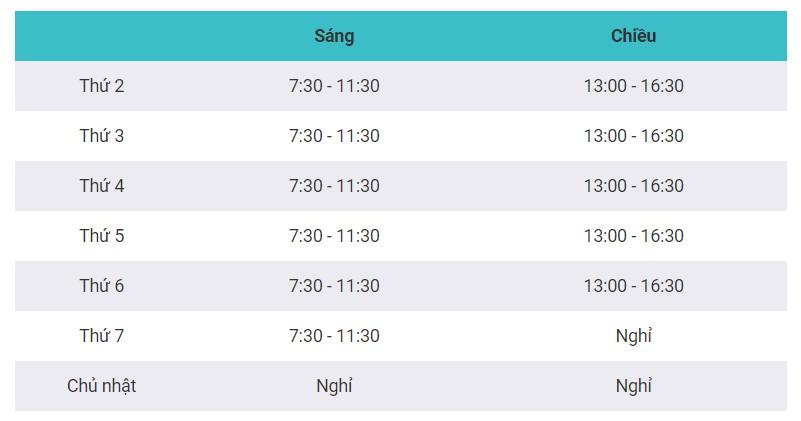Click Thứ 3 morning time cell
The width and height of the screenshot is (801, 421).
pyautogui.click(x=334, y=136)
